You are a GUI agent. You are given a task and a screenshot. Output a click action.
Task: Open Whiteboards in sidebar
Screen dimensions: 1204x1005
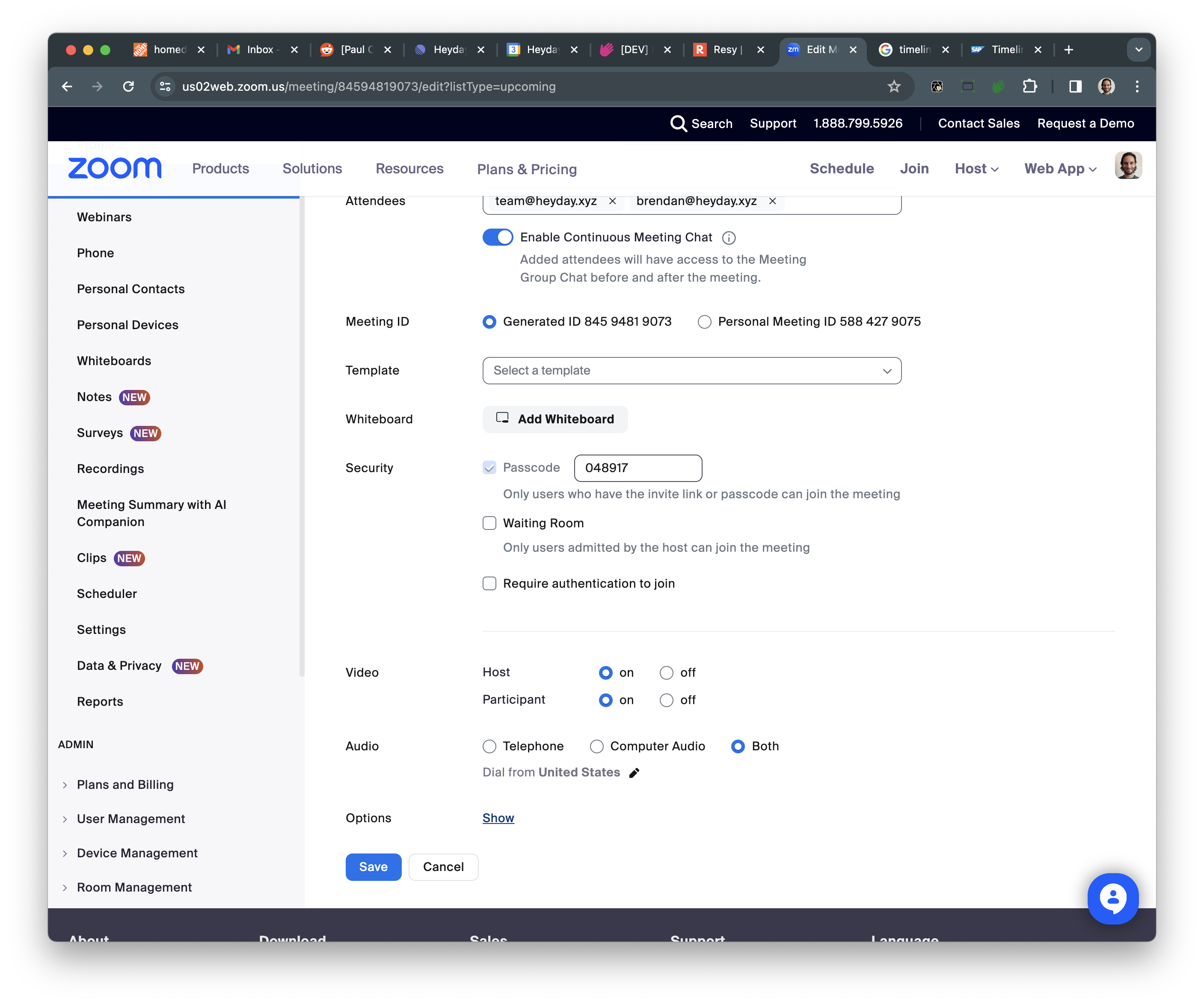click(113, 361)
